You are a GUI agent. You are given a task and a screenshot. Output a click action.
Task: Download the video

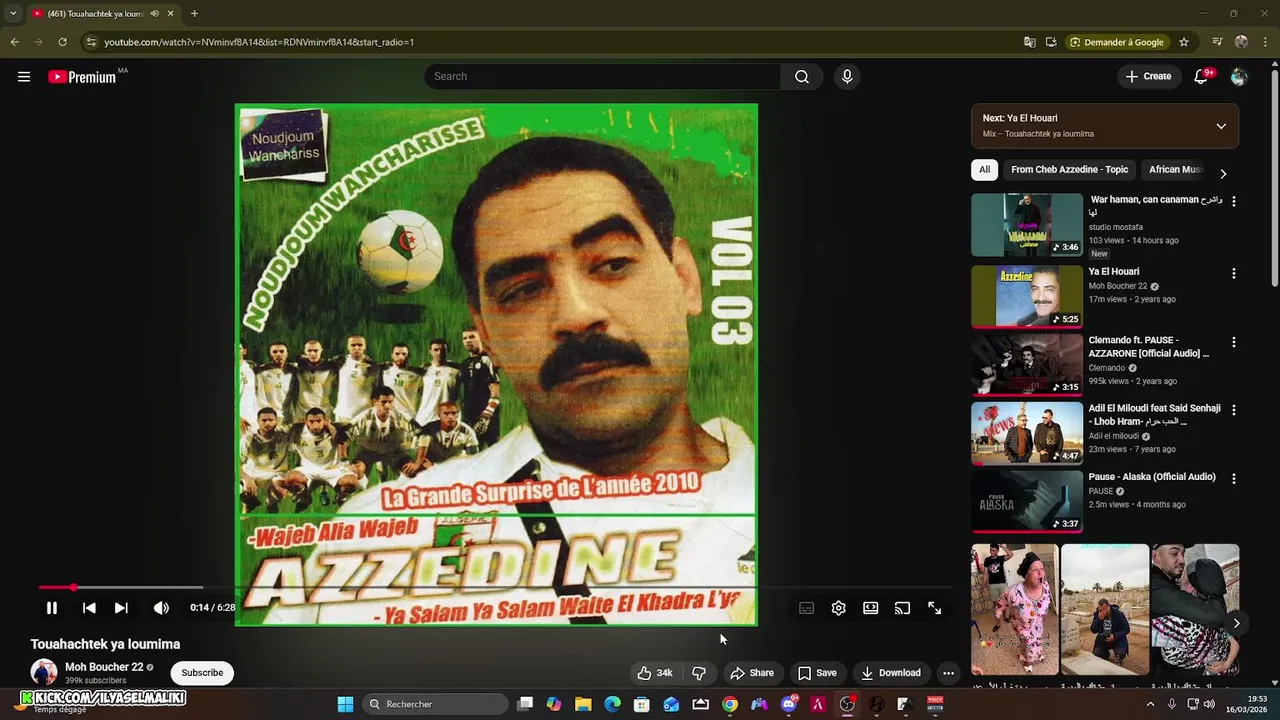[x=891, y=673]
